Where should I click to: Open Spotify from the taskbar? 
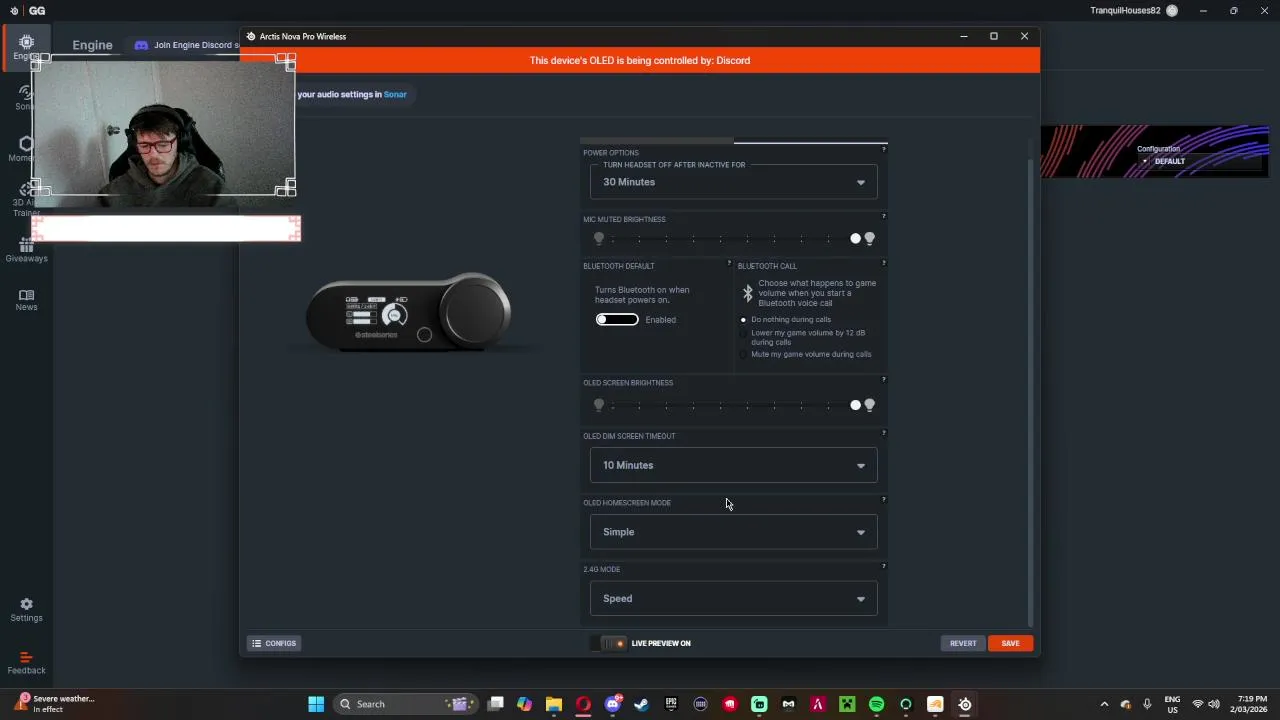point(877,704)
